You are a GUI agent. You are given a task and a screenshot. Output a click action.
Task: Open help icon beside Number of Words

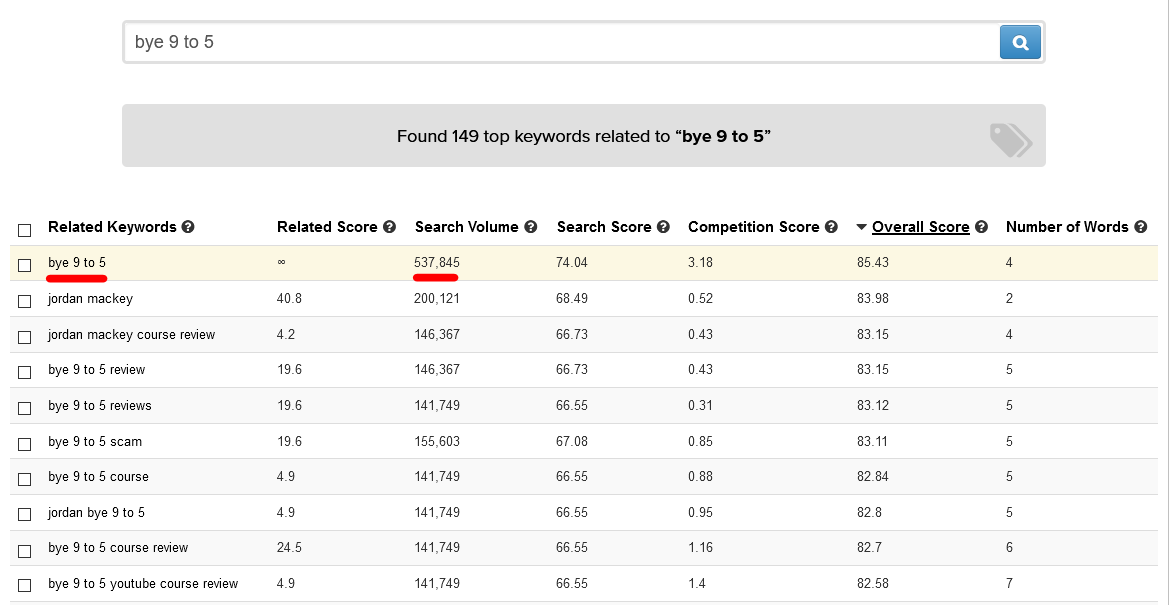pyautogui.click(x=1141, y=227)
